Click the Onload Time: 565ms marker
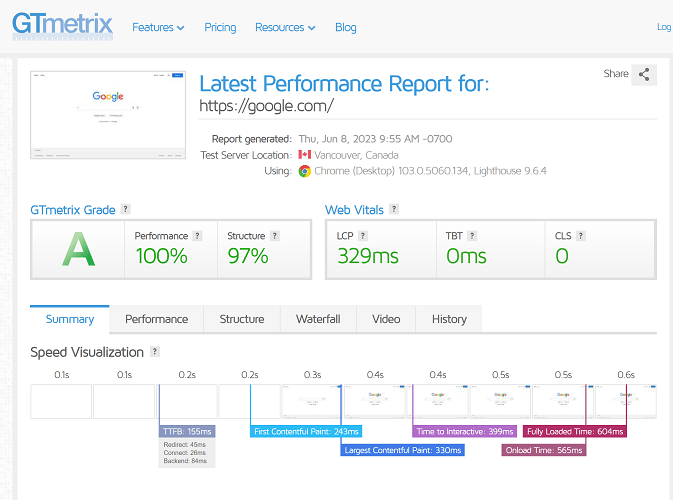This screenshot has width=673, height=500. tap(544, 450)
